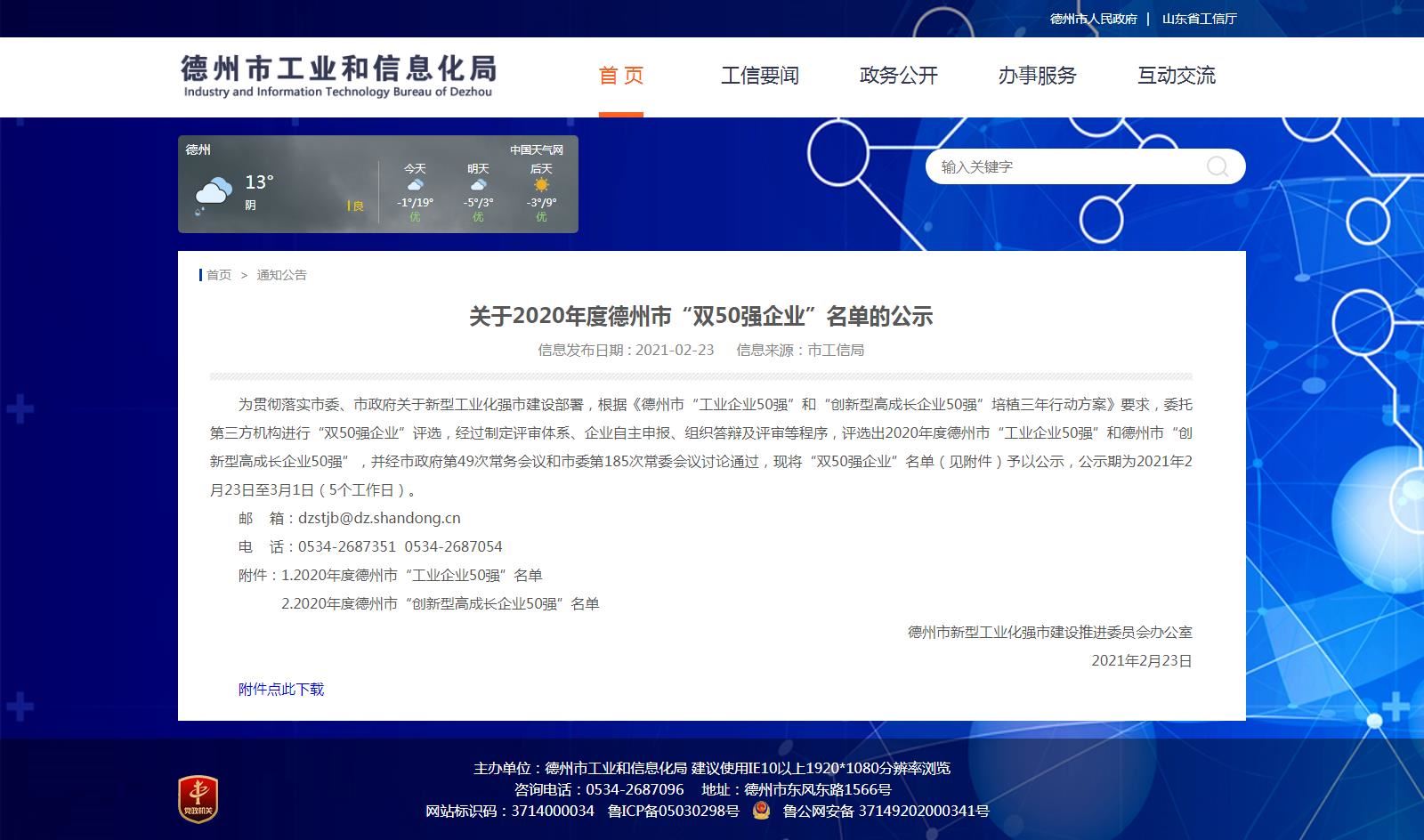Click the search magnifier icon
This screenshot has height=840, width=1424.
[1218, 166]
